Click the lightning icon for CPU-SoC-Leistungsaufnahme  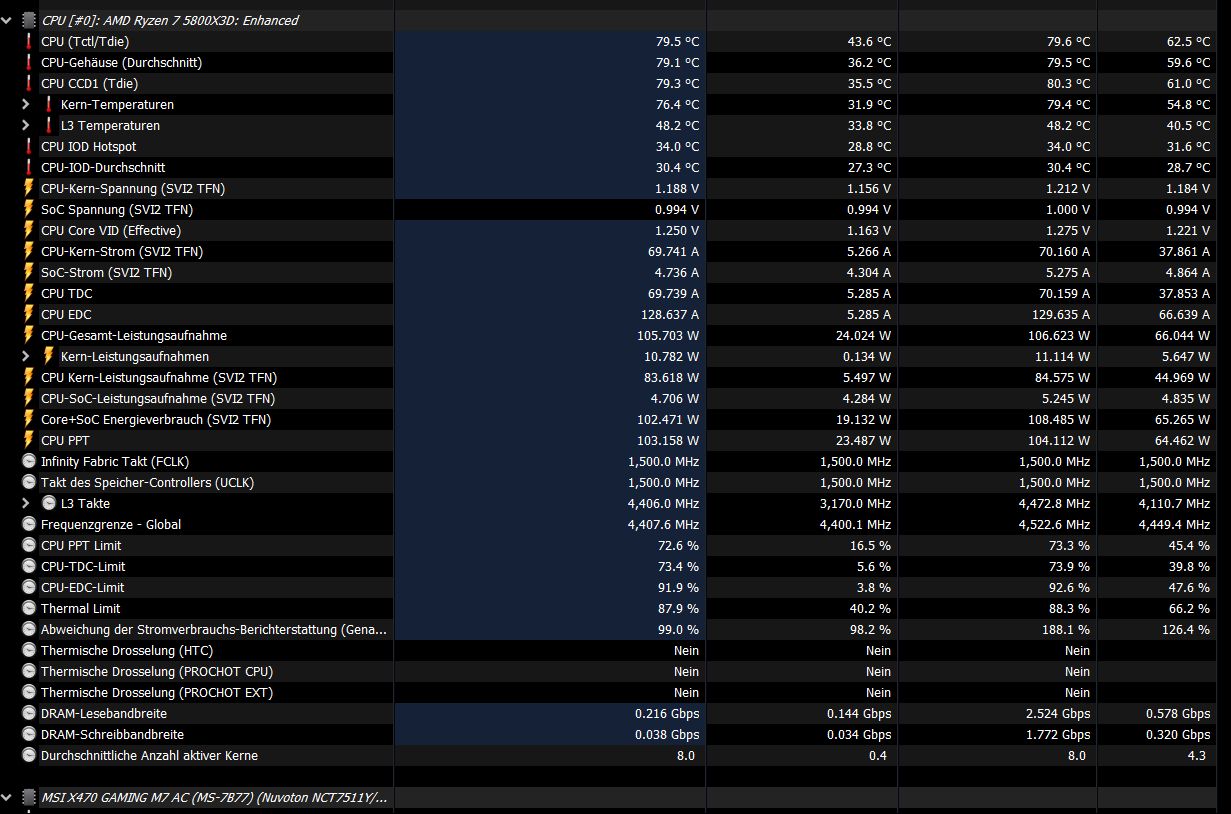28,398
